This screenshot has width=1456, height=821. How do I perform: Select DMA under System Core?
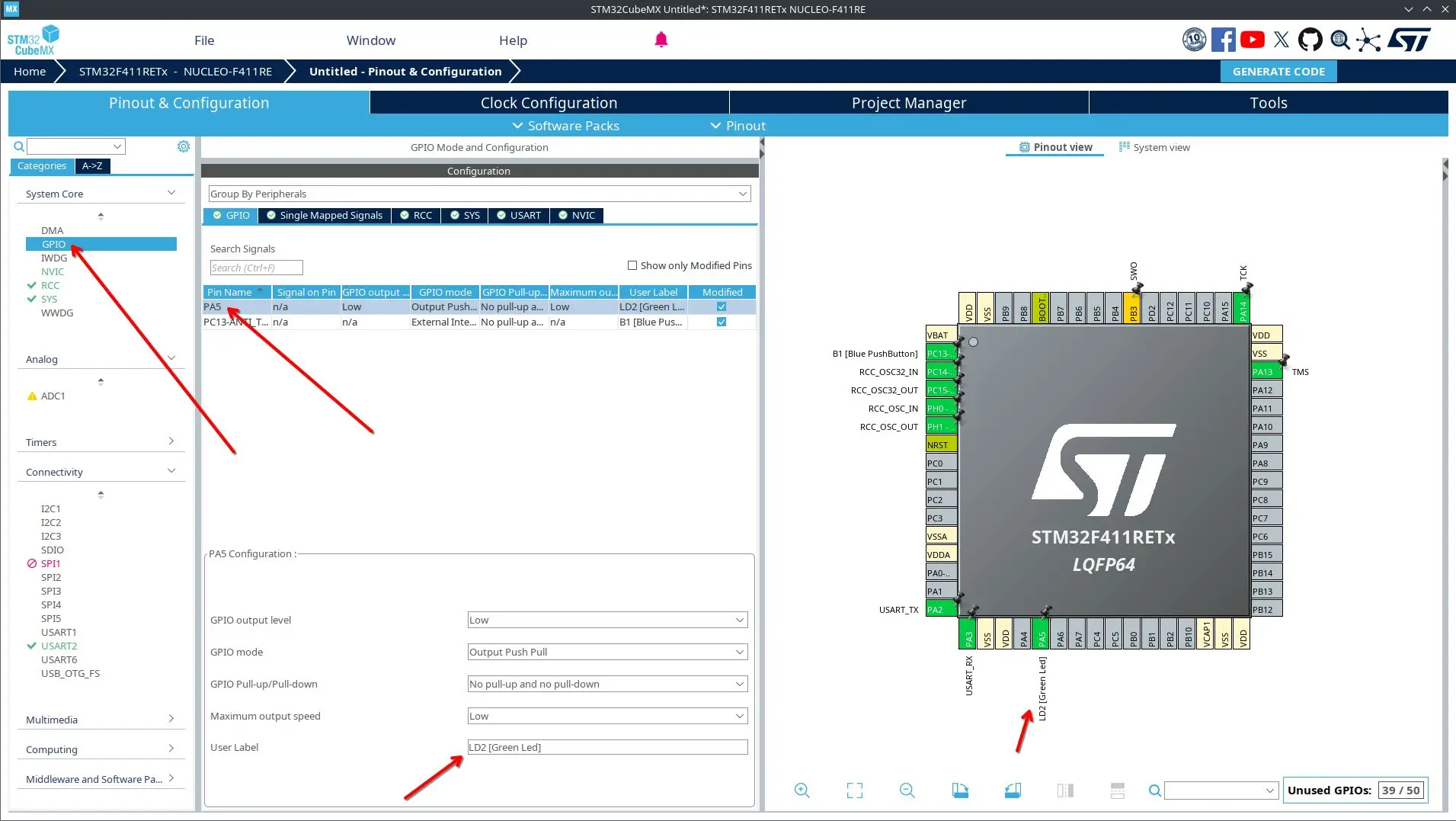pos(52,230)
